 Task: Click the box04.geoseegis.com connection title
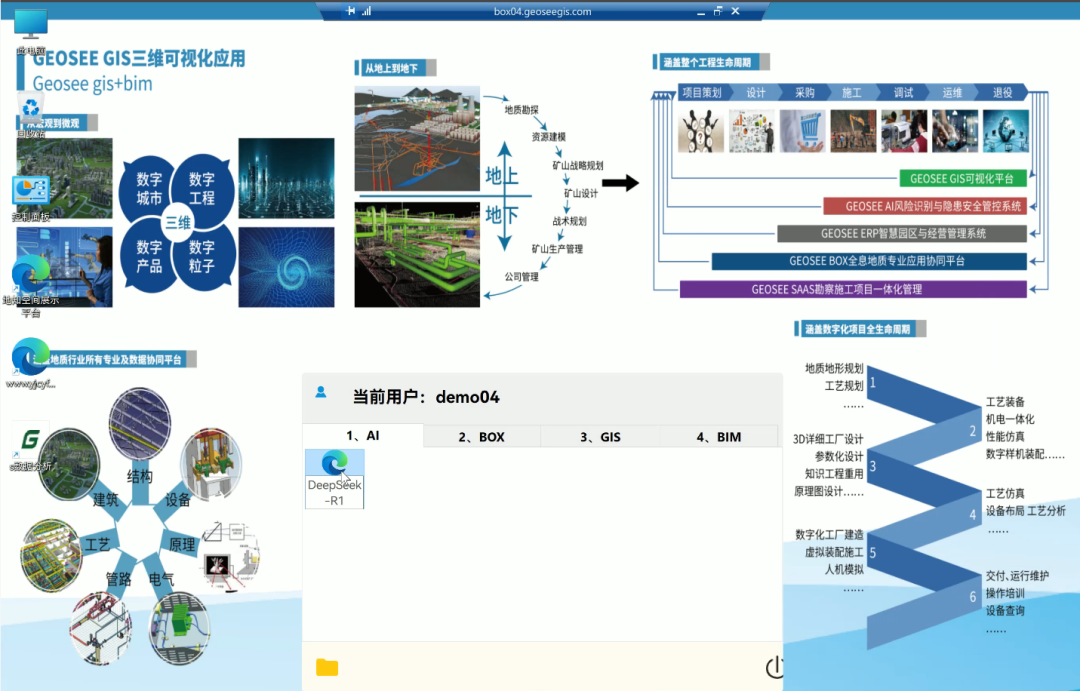coord(542,12)
